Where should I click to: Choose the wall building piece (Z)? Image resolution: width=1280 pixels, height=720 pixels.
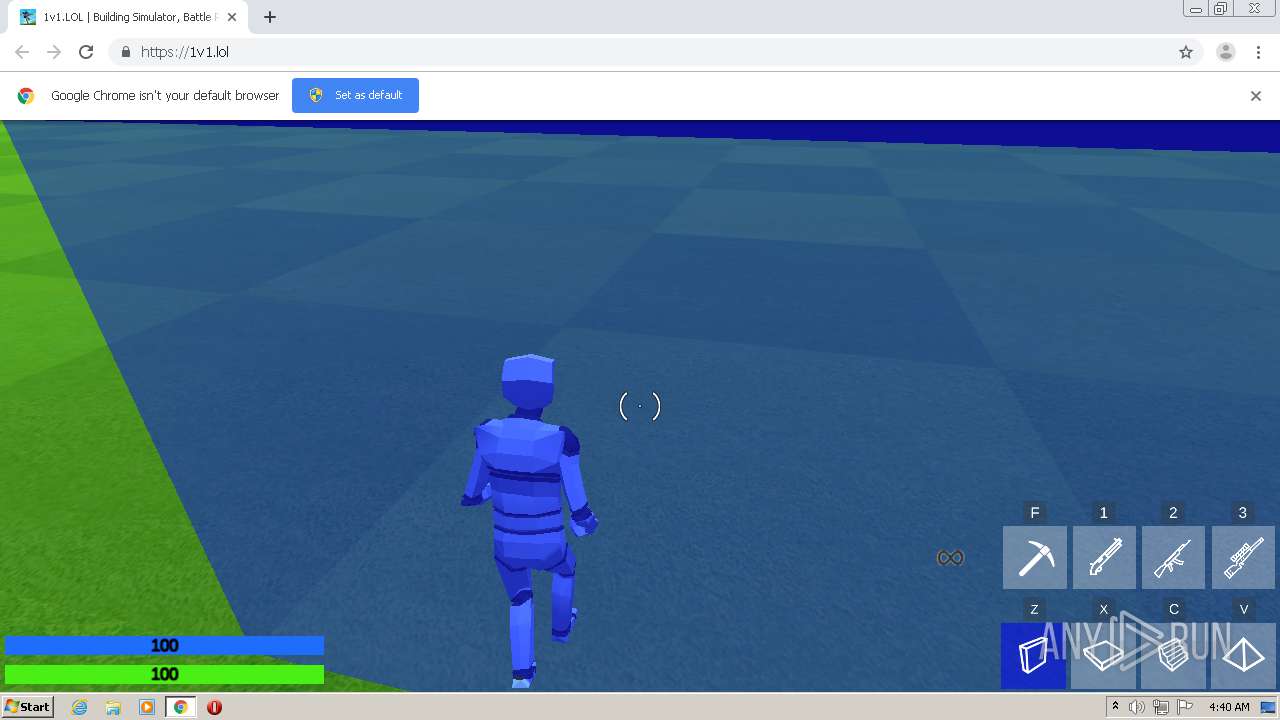pos(1033,656)
